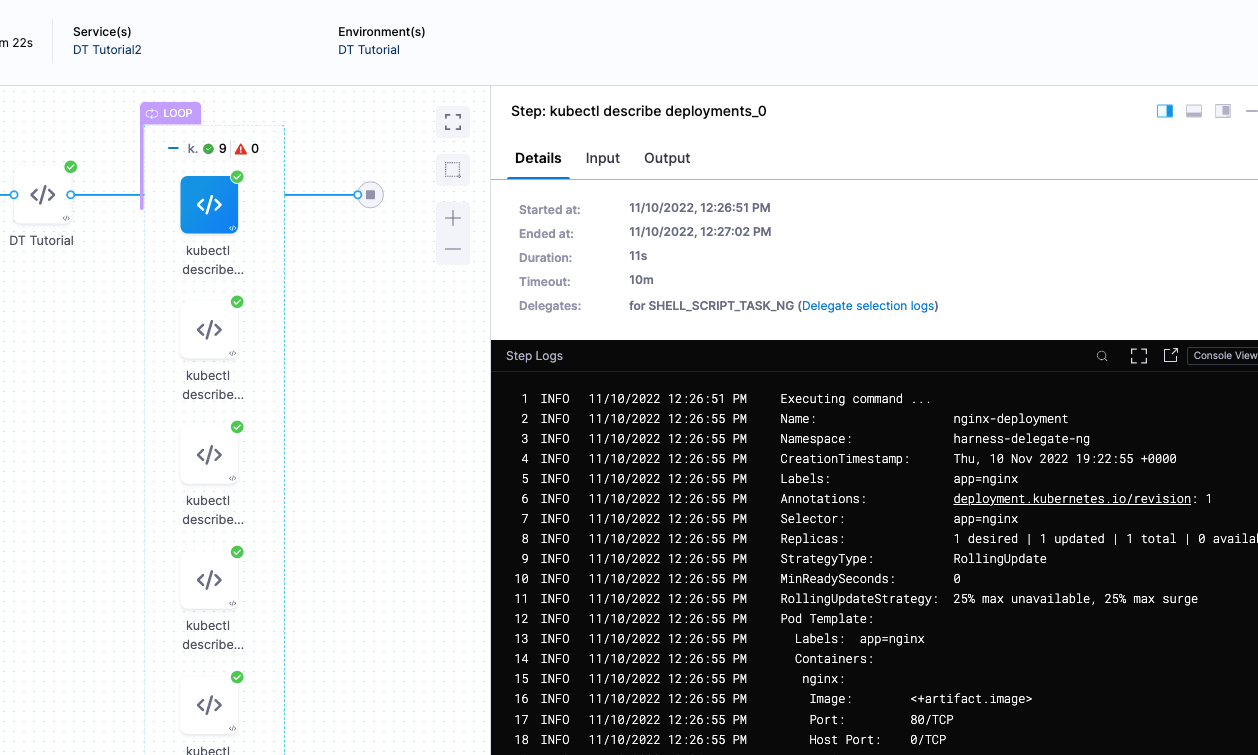Open the Input tab
The image size is (1258, 755).
(602, 158)
